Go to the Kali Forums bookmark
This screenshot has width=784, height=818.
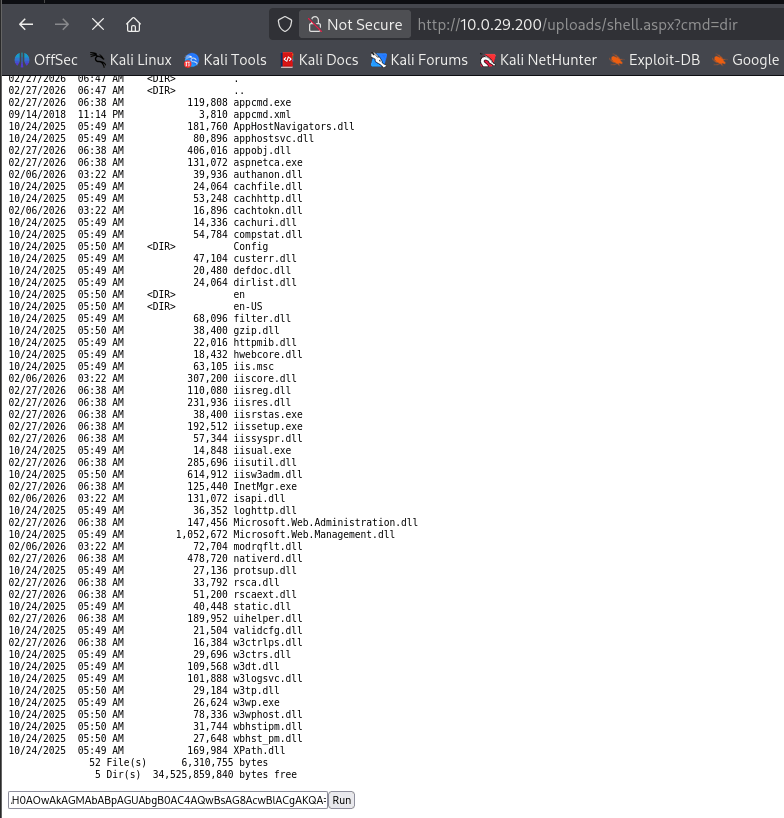(x=419, y=60)
